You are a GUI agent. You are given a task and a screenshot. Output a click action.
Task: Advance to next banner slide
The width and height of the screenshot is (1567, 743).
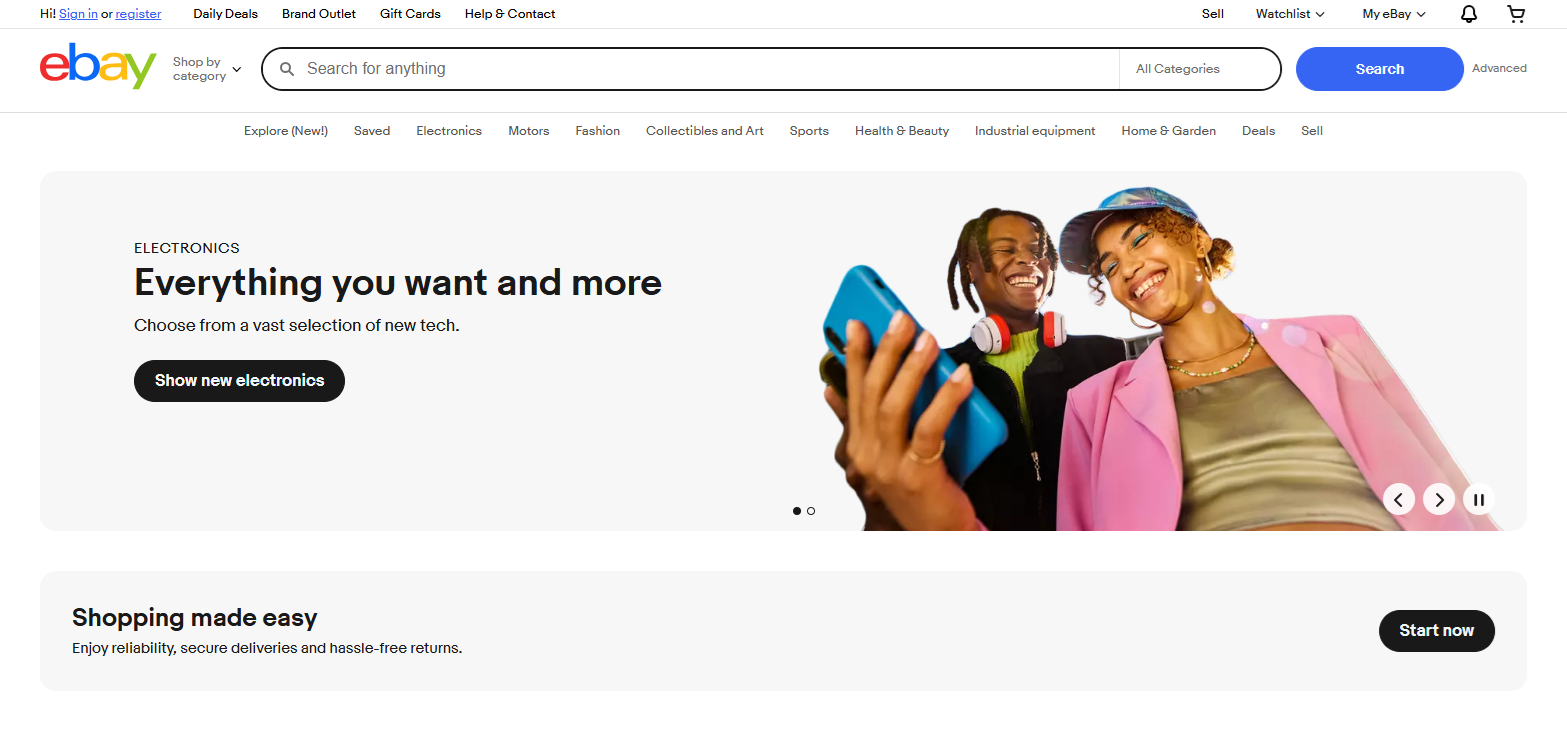[1438, 499]
